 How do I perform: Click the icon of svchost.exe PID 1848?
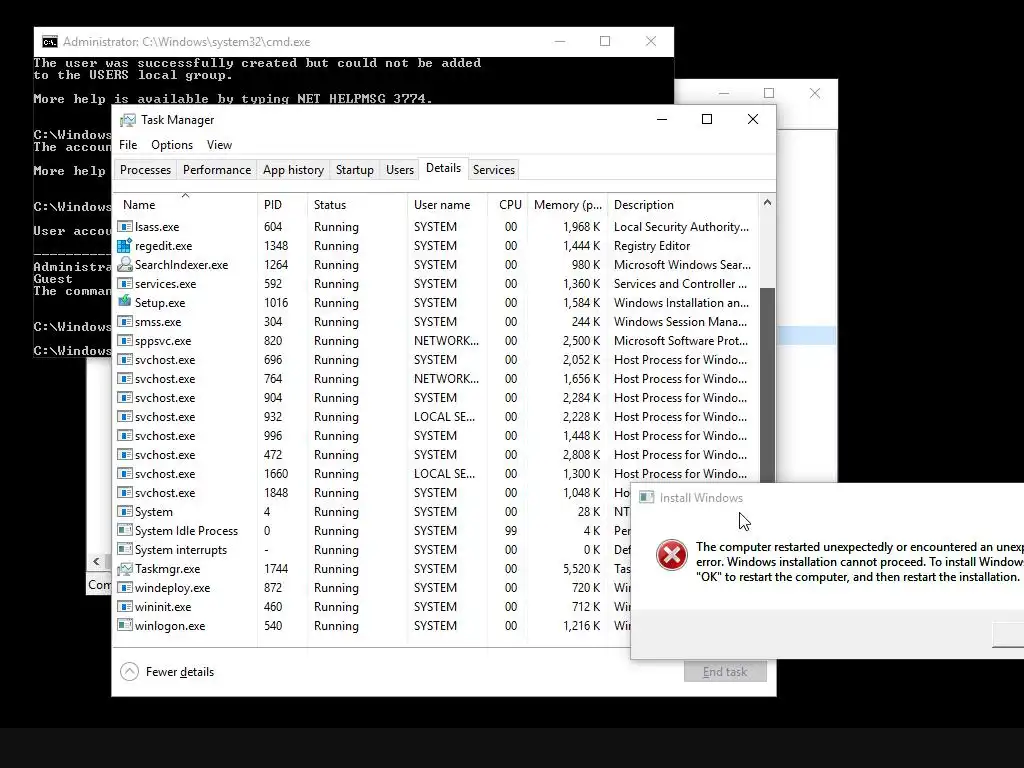[x=124, y=492]
